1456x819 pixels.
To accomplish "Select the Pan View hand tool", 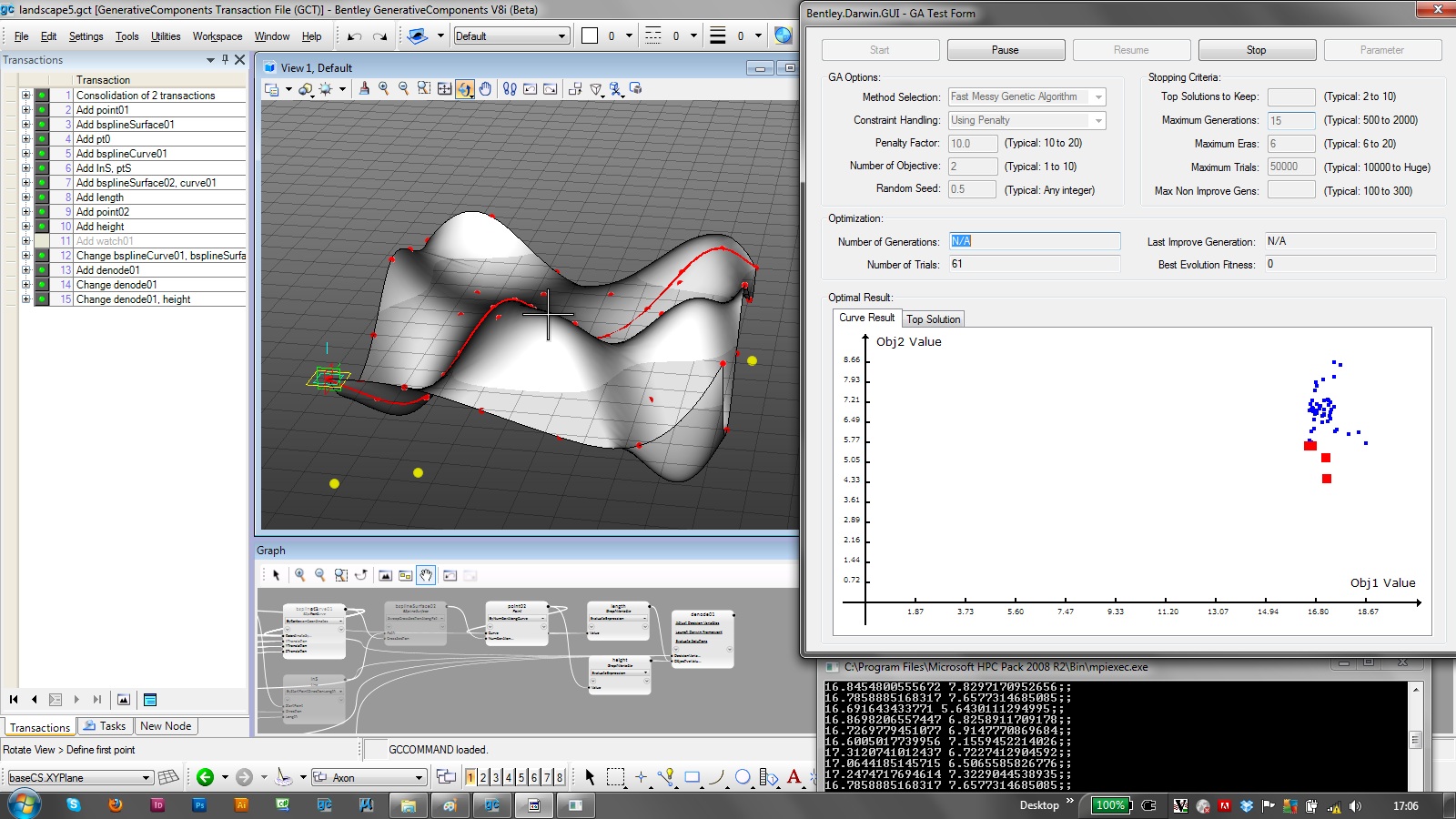I will pos(485,88).
